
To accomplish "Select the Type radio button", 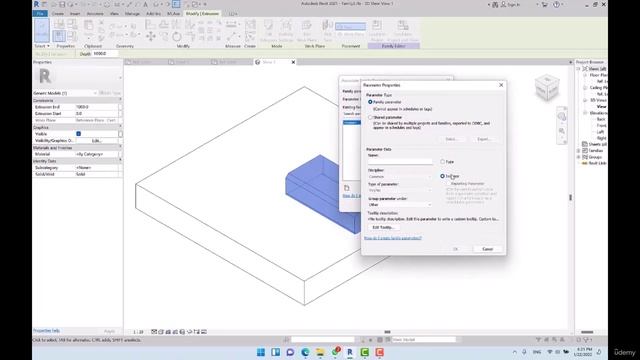I will click(x=442, y=162).
